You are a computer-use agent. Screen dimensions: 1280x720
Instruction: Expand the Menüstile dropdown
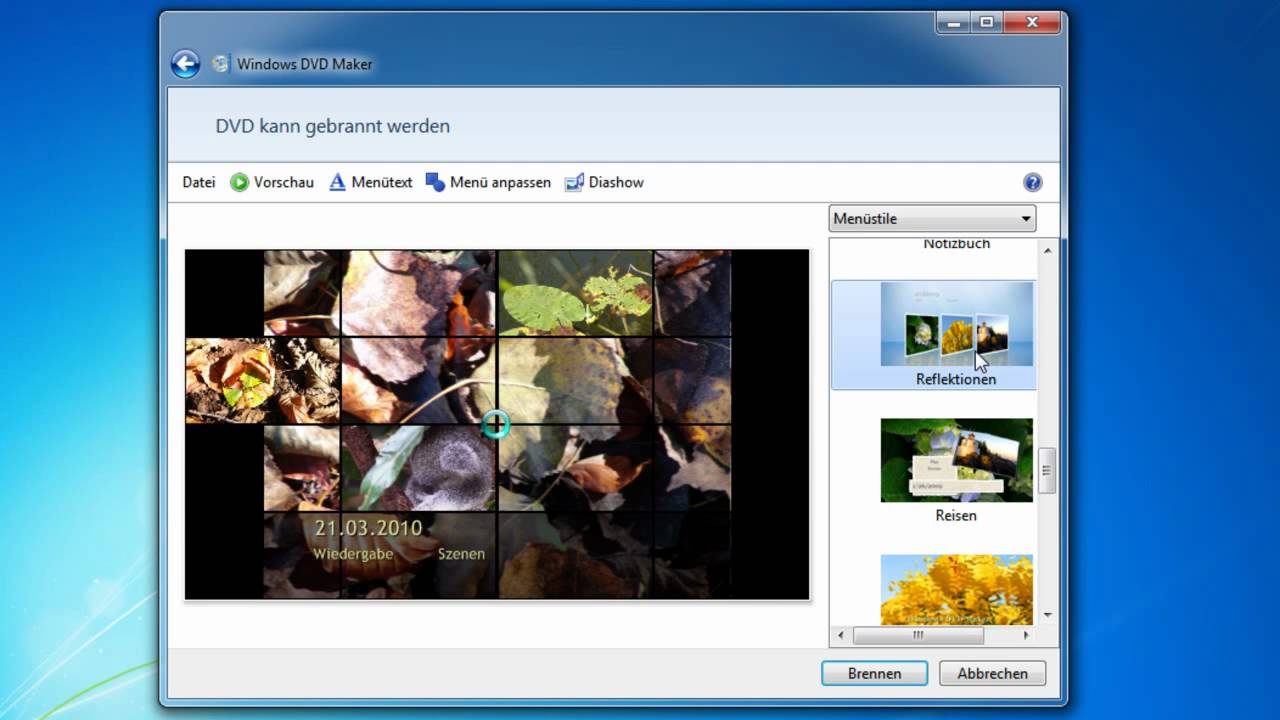point(932,218)
